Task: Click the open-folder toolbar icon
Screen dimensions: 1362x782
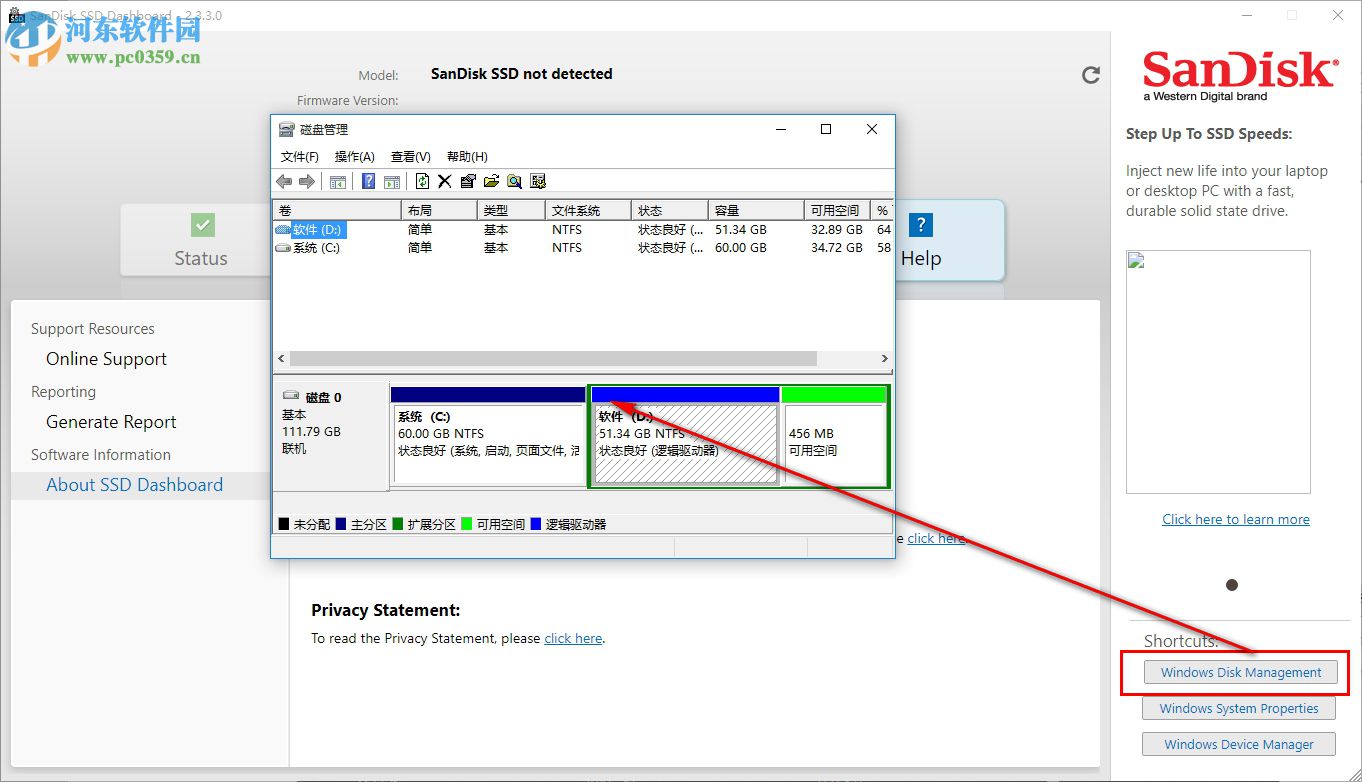Action: [491, 181]
